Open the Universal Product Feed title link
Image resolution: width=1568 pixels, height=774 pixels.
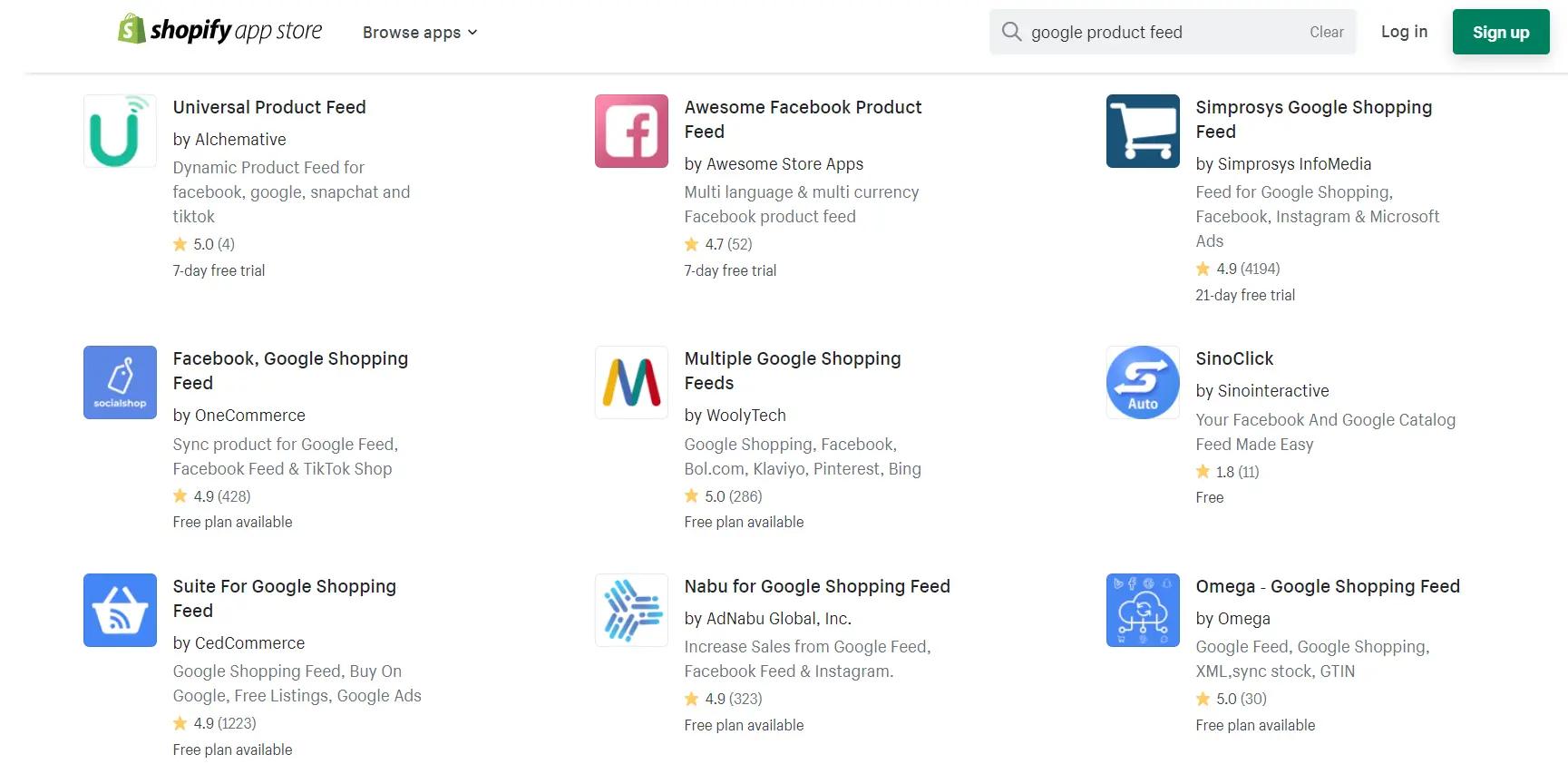pos(269,107)
